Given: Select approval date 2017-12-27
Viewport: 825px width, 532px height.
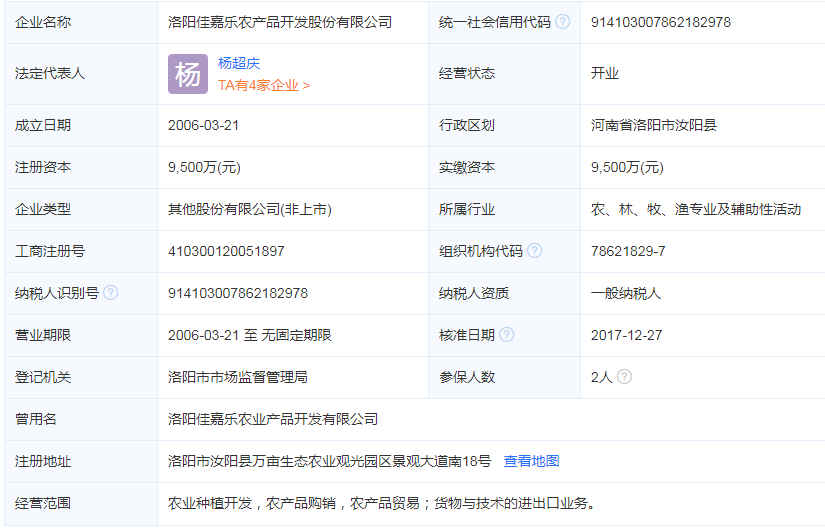Looking at the screenshot, I should [x=627, y=335].
